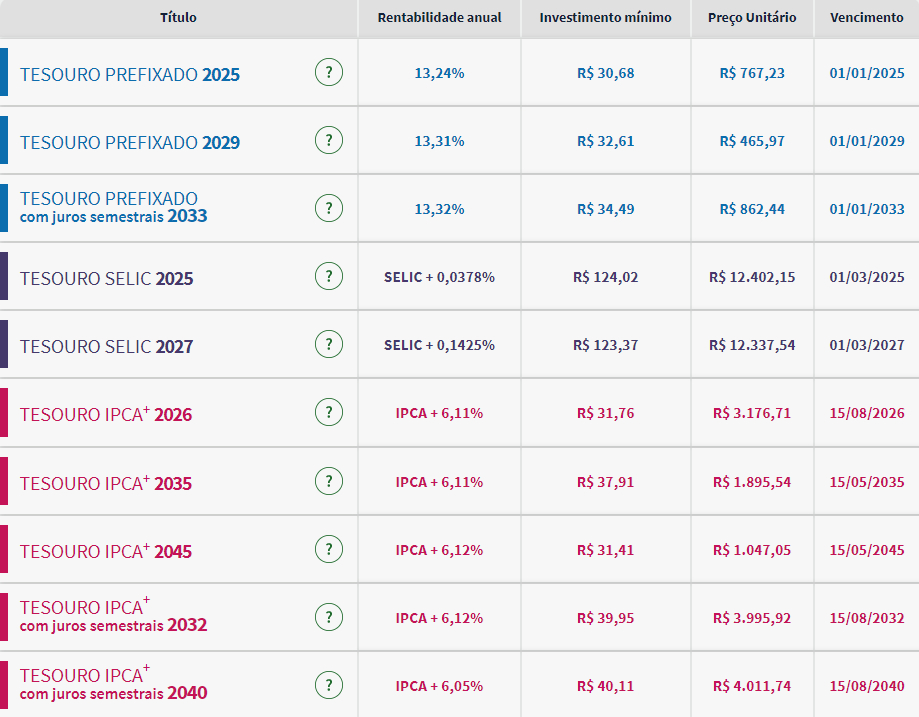The image size is (919, 717).
Task: Click IPCA + 6,11% in the IPCA+ 2035 row
Action: click(440, 482)
